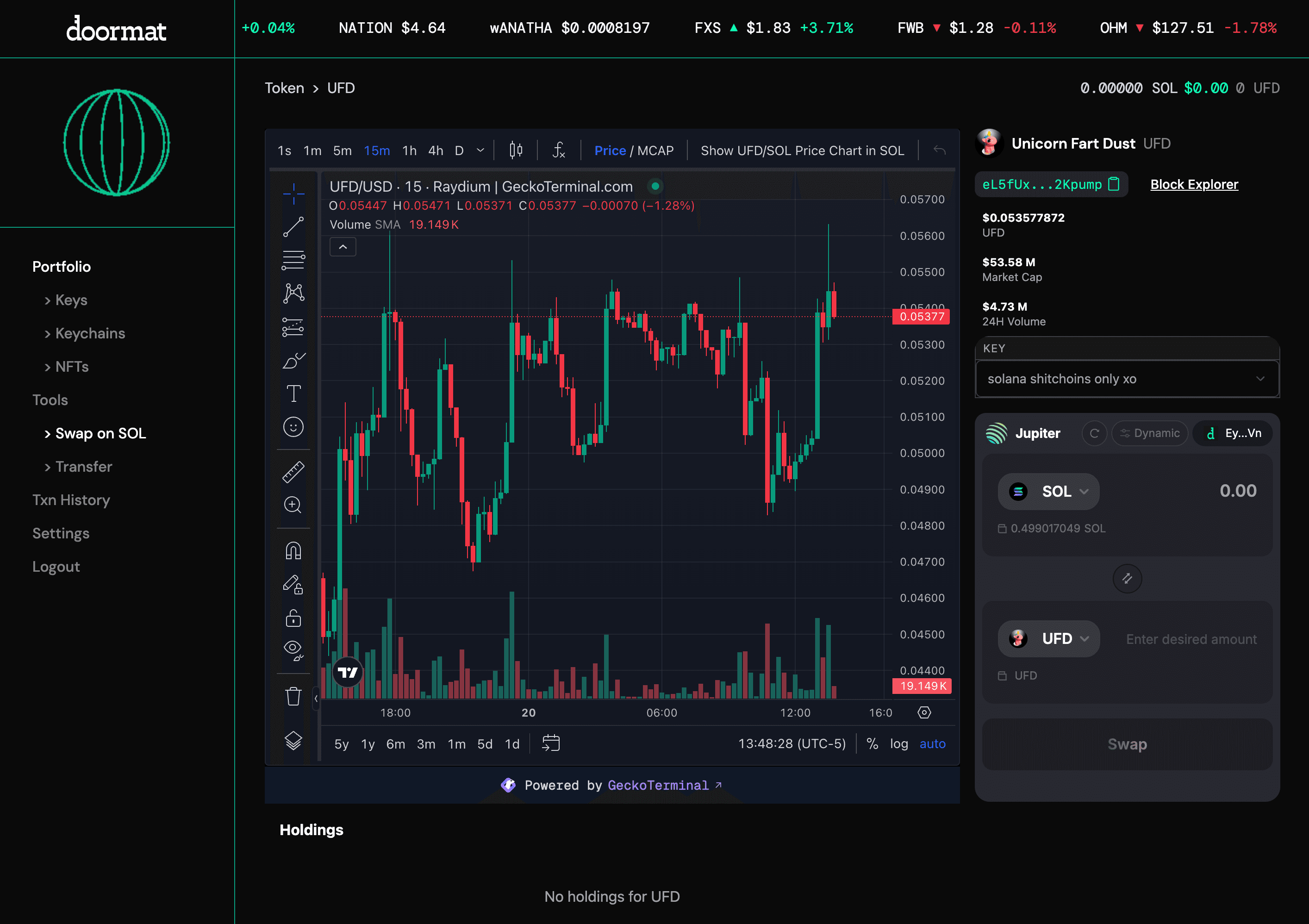Open Settings in the sidebar
This screenshot has width=1309, height=924.
click(x=61, y=534)
